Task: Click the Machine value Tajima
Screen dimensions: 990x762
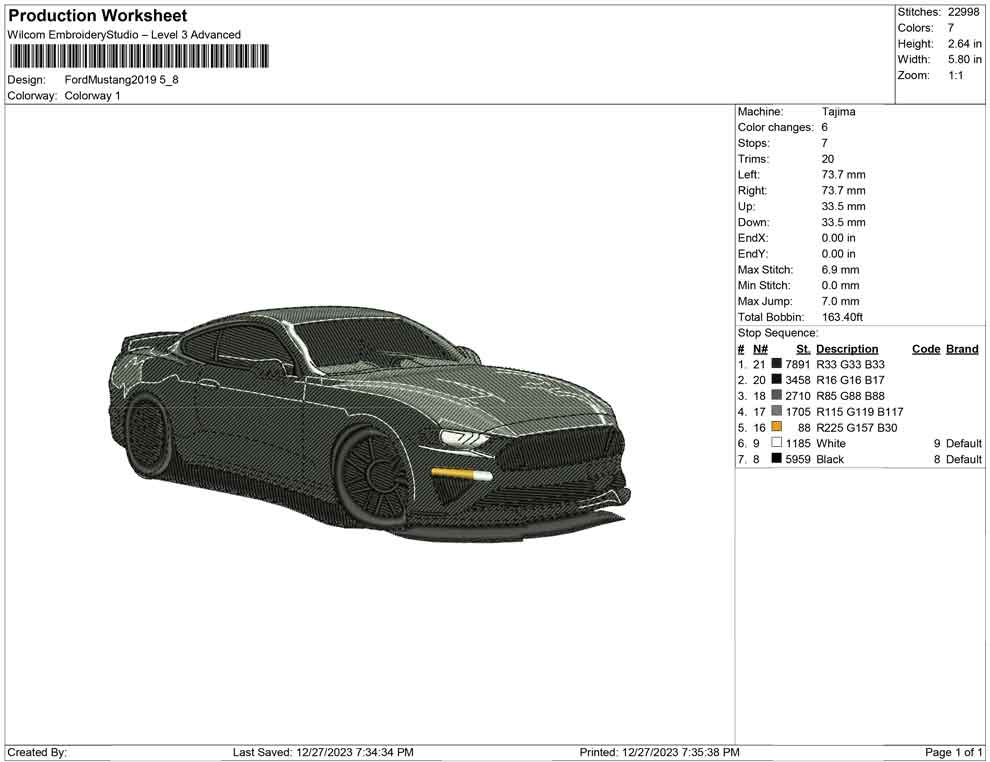Action: click(838, 112)
